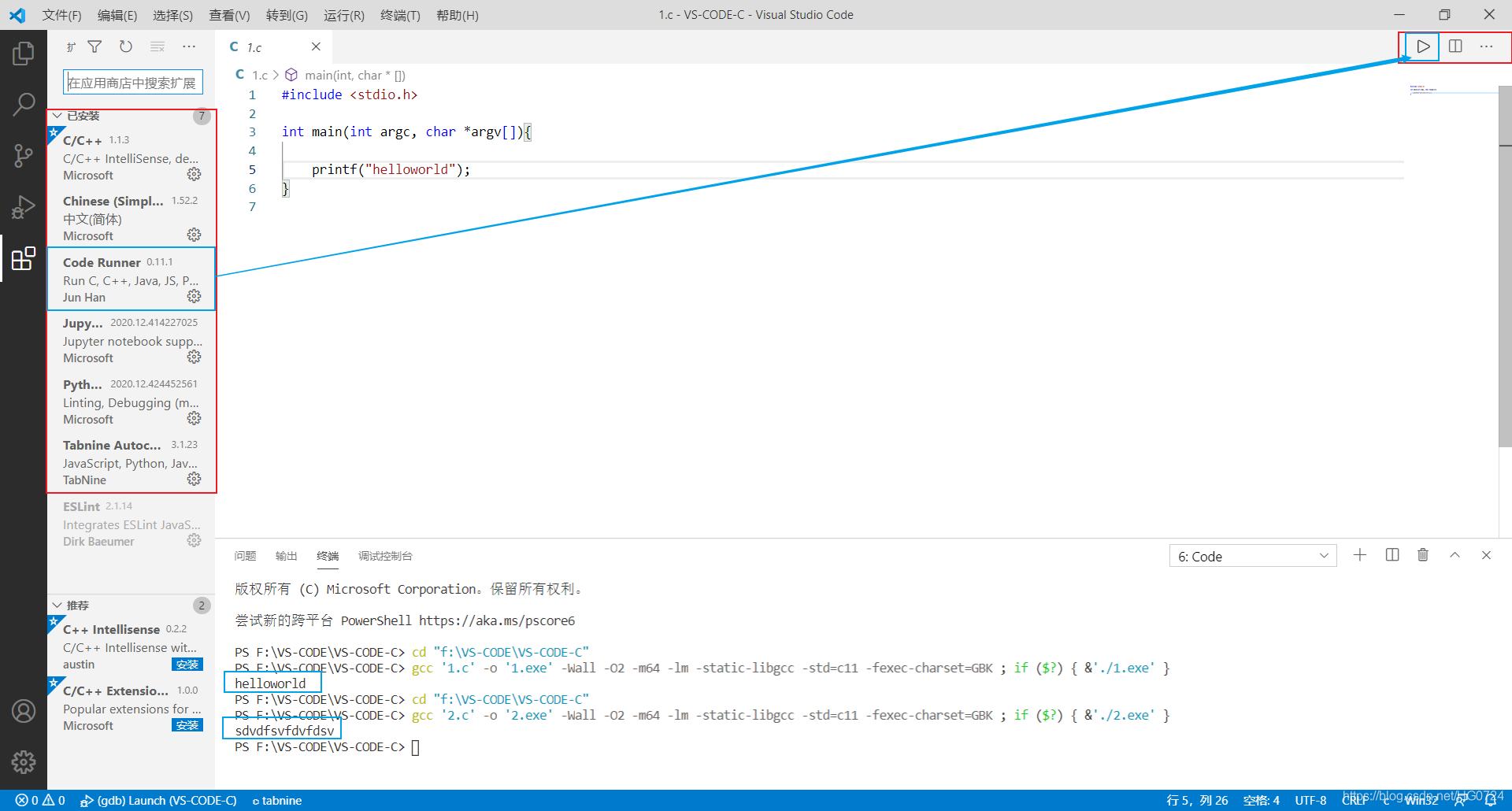1512x811 pixels.
Task: Create a new terminal with plus icon
Action: coord(1360,555)
